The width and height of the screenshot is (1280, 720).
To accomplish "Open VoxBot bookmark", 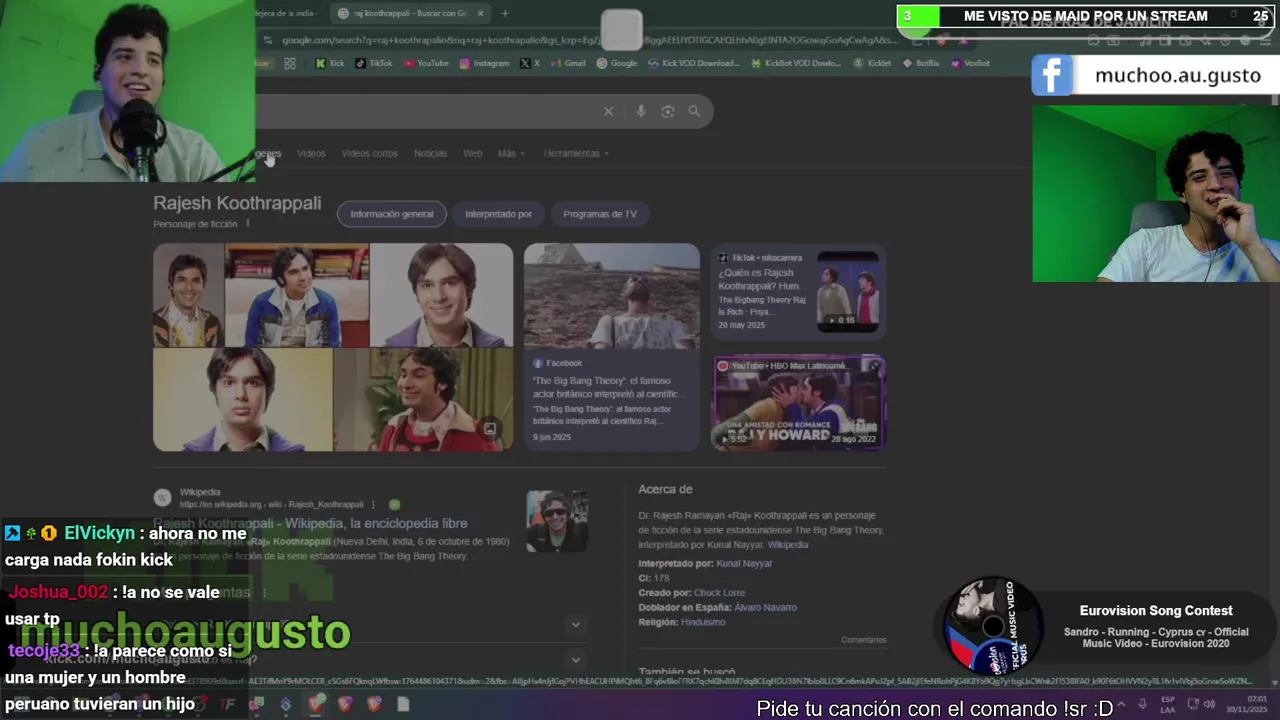I will (x=970, y=63).
